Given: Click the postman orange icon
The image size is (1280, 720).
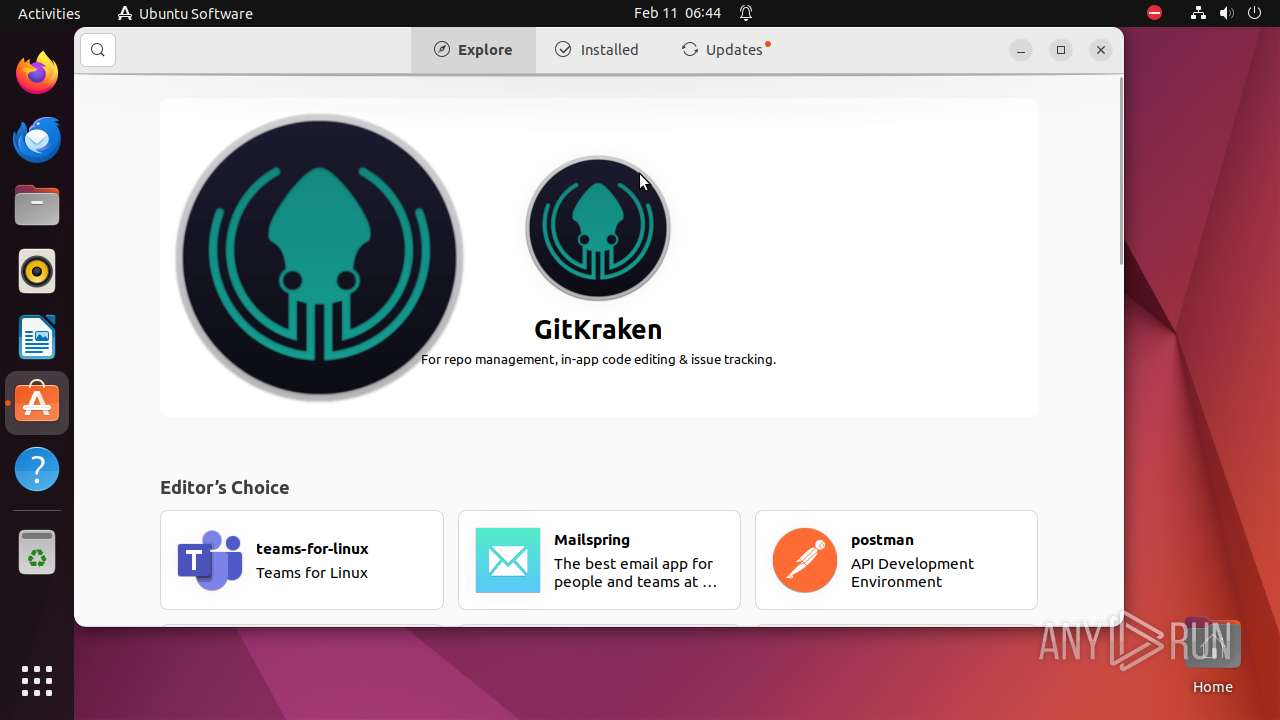Looking at the screenshot, I should pyautogui.click(x=805, y=560).
